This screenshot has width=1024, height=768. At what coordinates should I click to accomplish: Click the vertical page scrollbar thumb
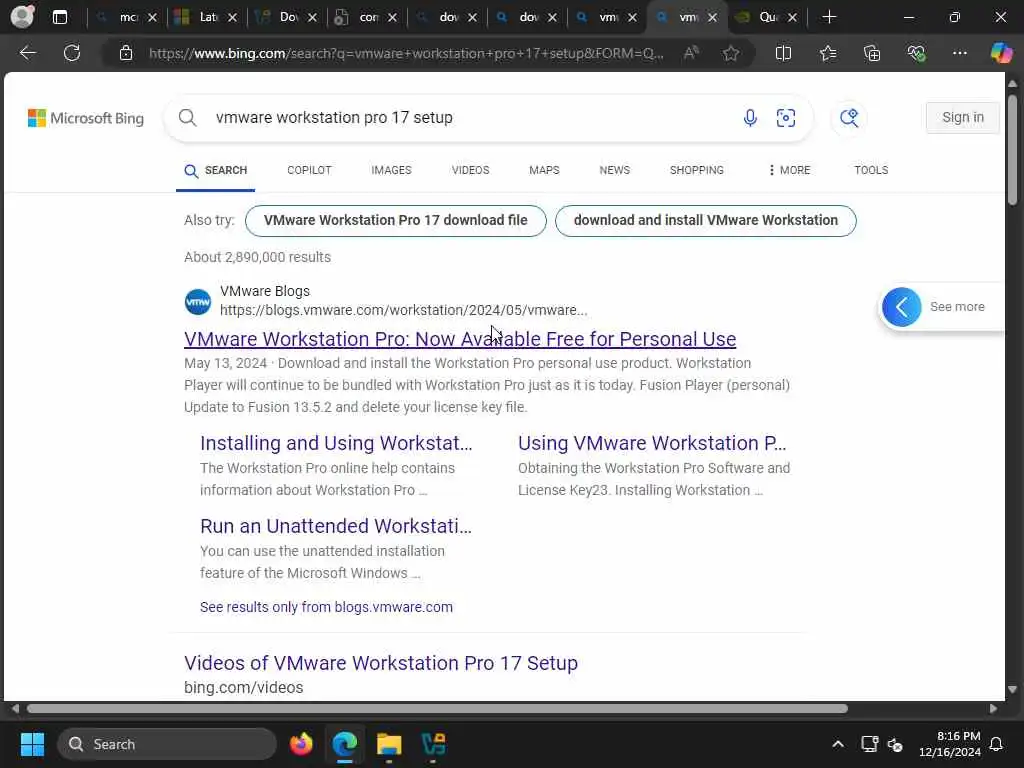pyautogui.click(x=1012, y=150)
